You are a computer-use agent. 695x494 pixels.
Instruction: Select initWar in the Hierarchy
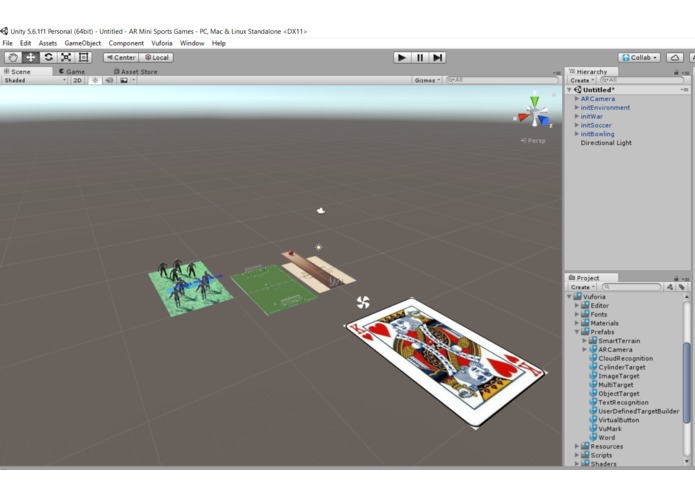pyautogui.click(x=592, y=117)
